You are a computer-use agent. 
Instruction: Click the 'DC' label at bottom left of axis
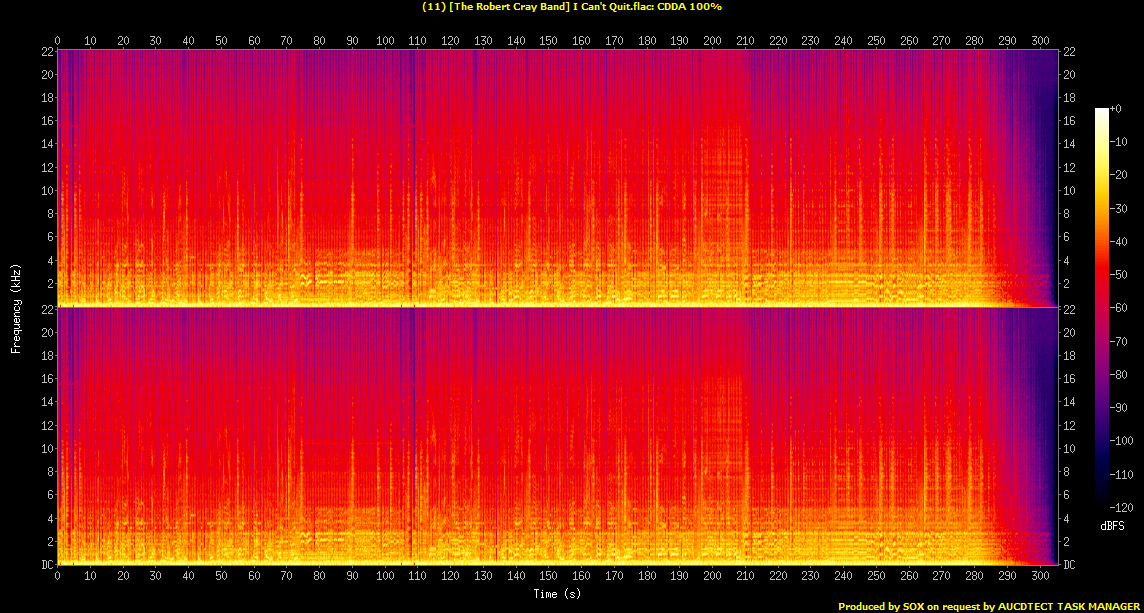coord(44,565)
